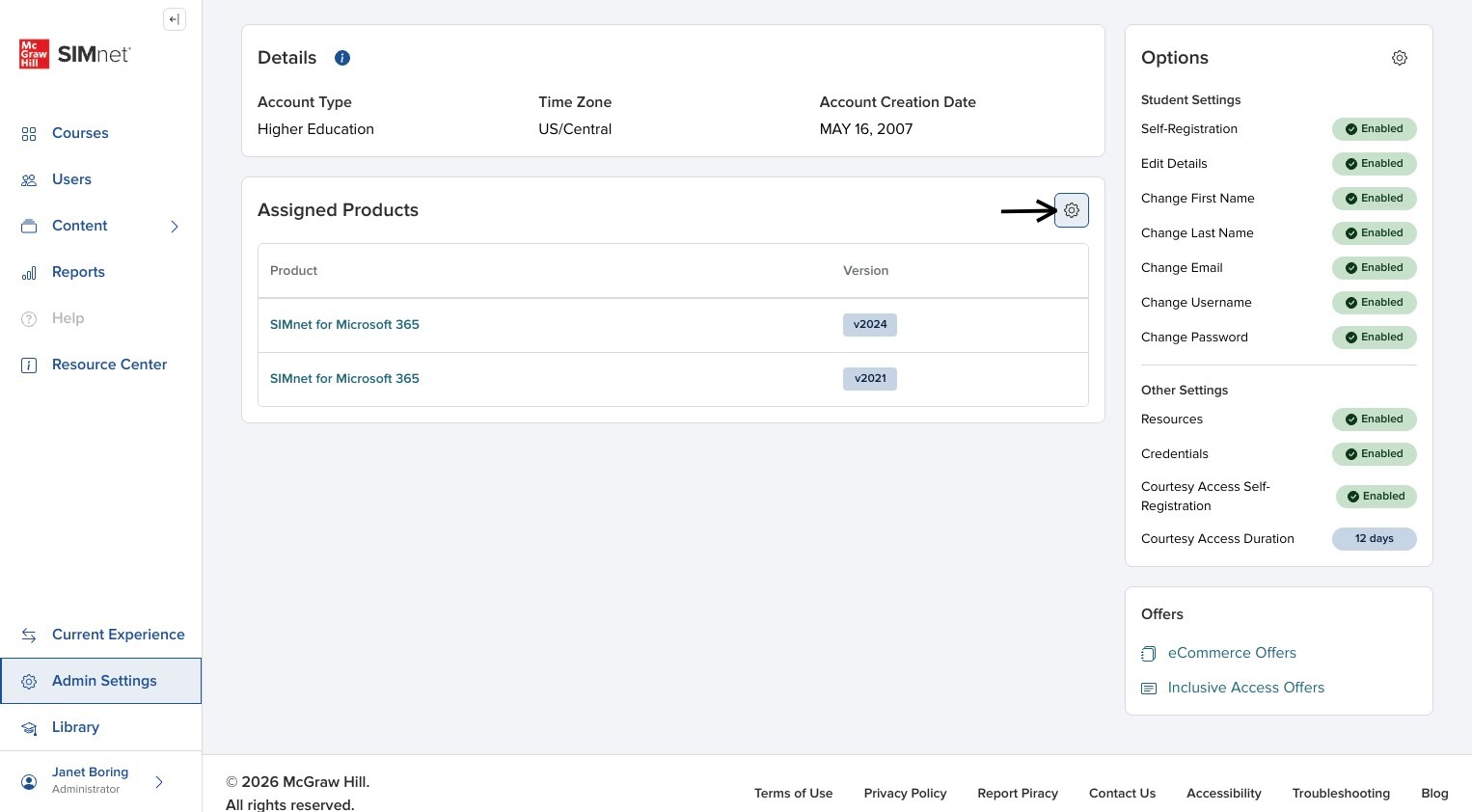Open the Content section
The image size is (1472, 812).
click(80, 226)
